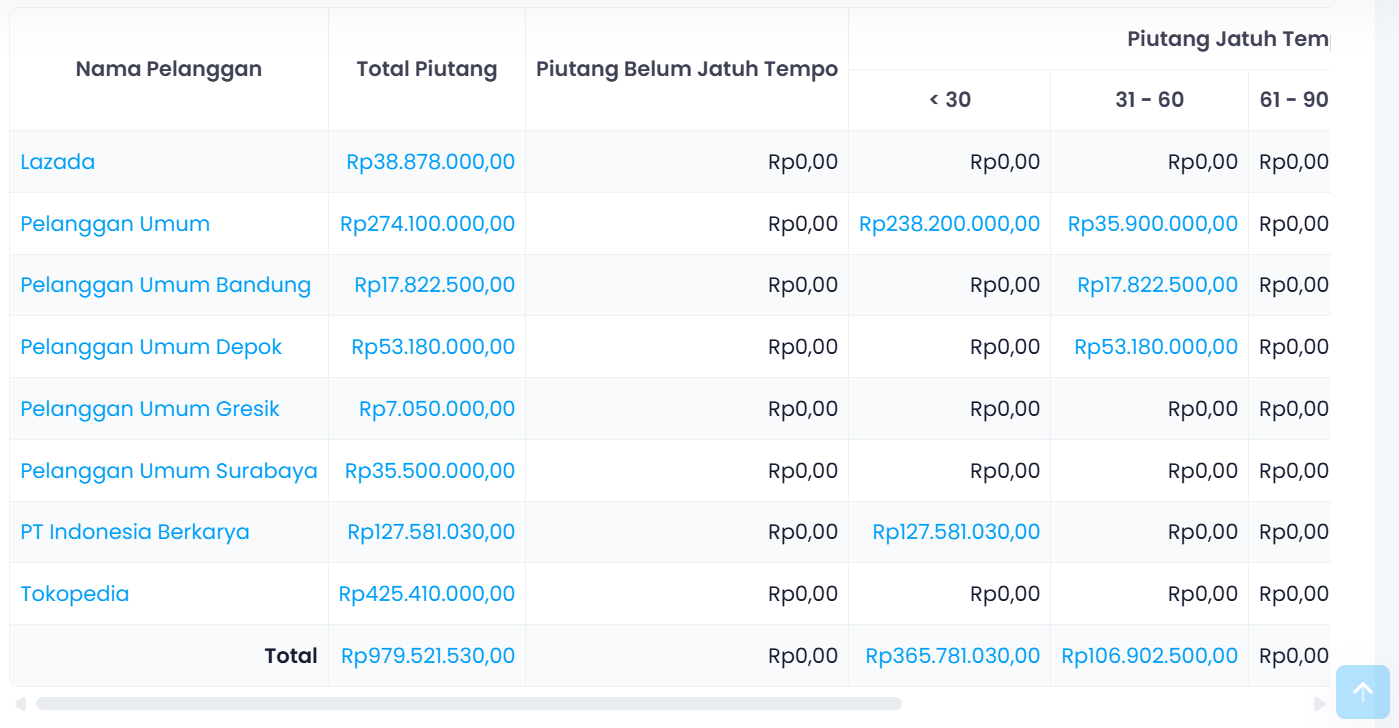
Task: Click the Nama Pelanggan column header
Action: pyautogui.click(x=168, y=68)
